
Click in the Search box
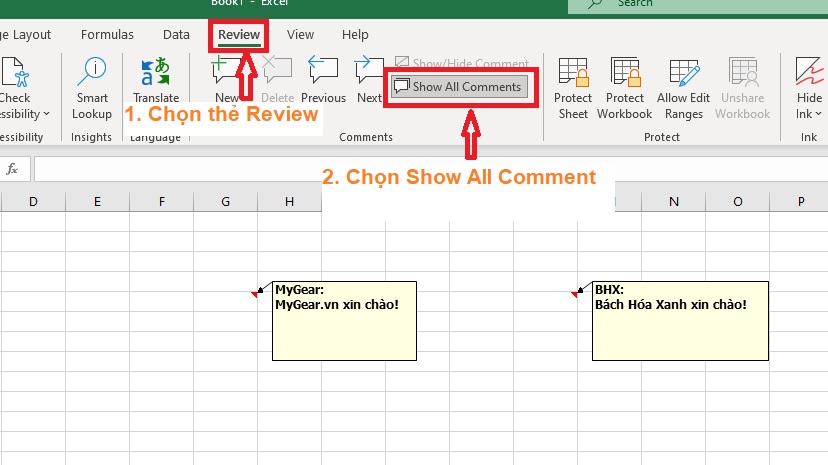click(x=698, y=4)
